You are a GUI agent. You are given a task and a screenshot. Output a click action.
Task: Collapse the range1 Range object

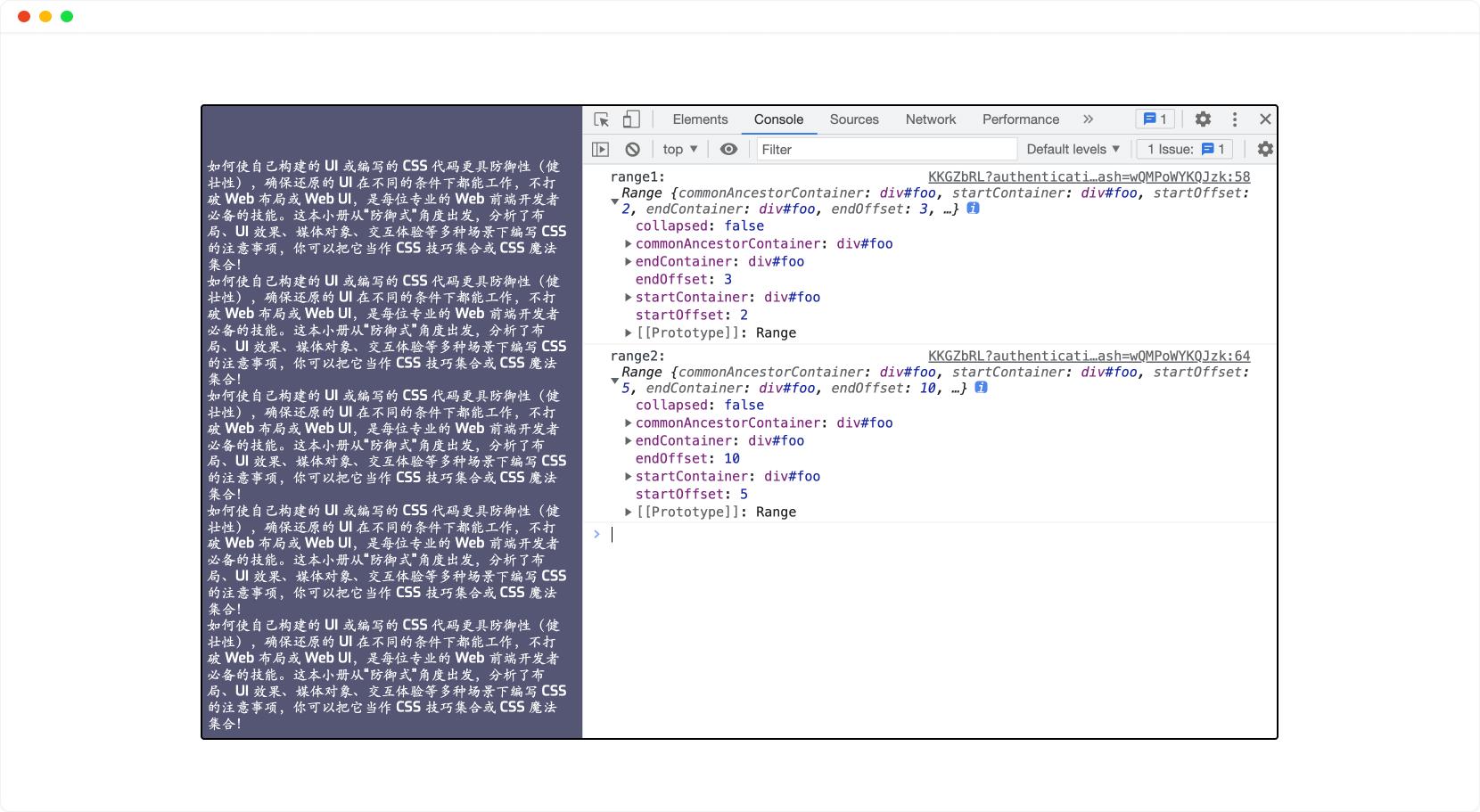(614, 201)
